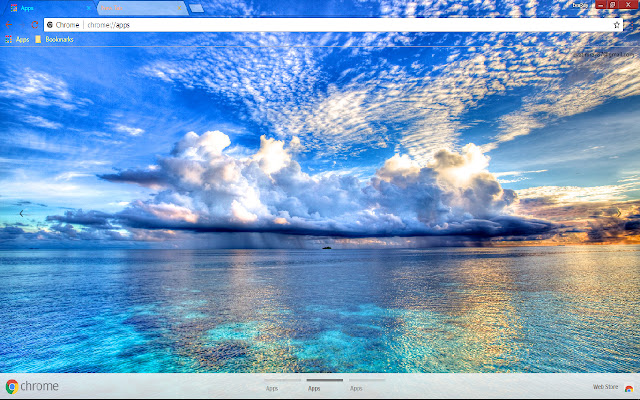640x400 pixels.
Task: Reload the page with the refresh icon
Action: tap(35, 25)
